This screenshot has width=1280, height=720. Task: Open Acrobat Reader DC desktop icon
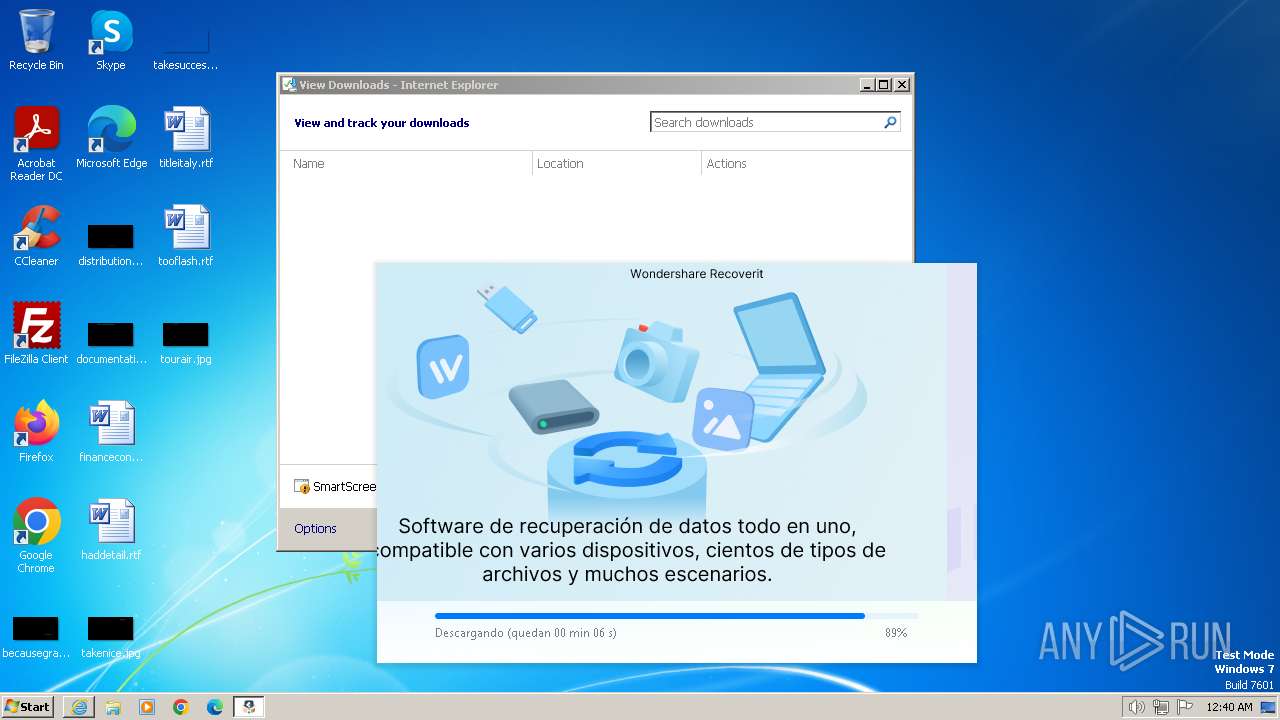click(36, 144)
